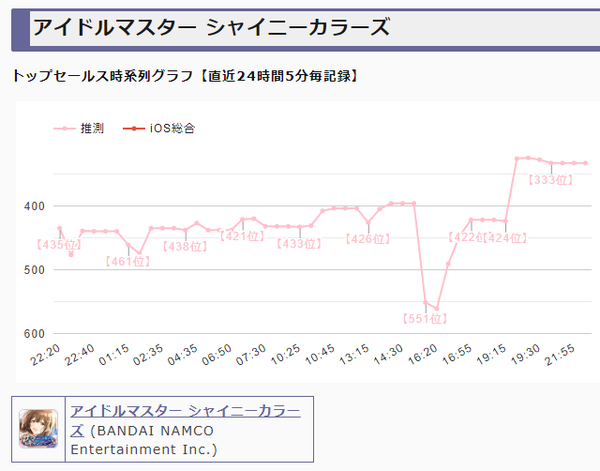Click the 02:35 x-axis time label
Viewport: 600px width, 471px height.
[x=148, y=355]
